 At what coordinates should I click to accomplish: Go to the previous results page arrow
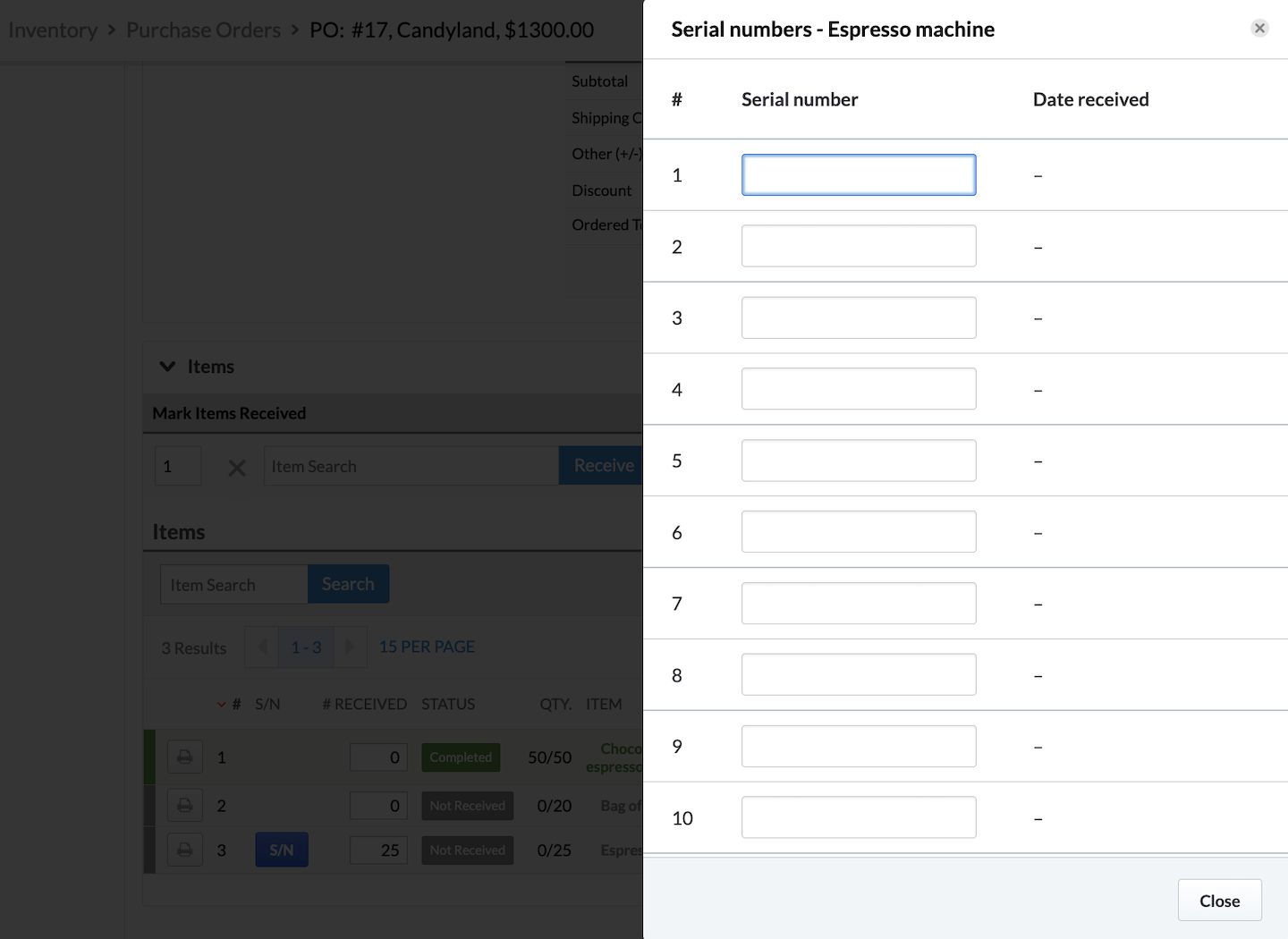[x=262, y=647]
